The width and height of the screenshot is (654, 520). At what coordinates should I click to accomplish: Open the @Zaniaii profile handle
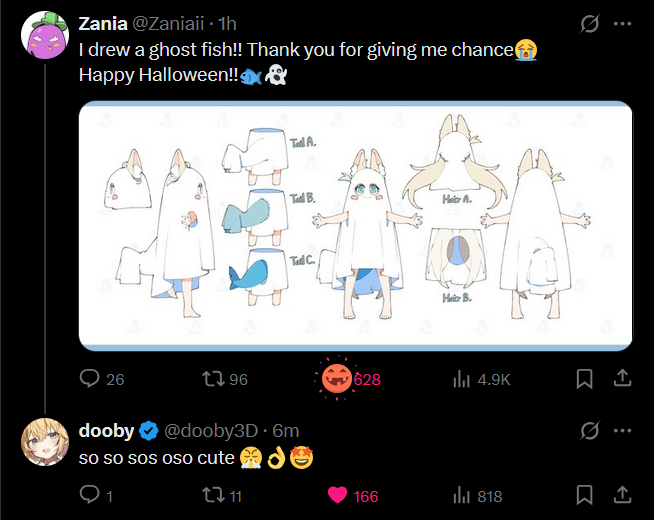[x=168, y=24]
